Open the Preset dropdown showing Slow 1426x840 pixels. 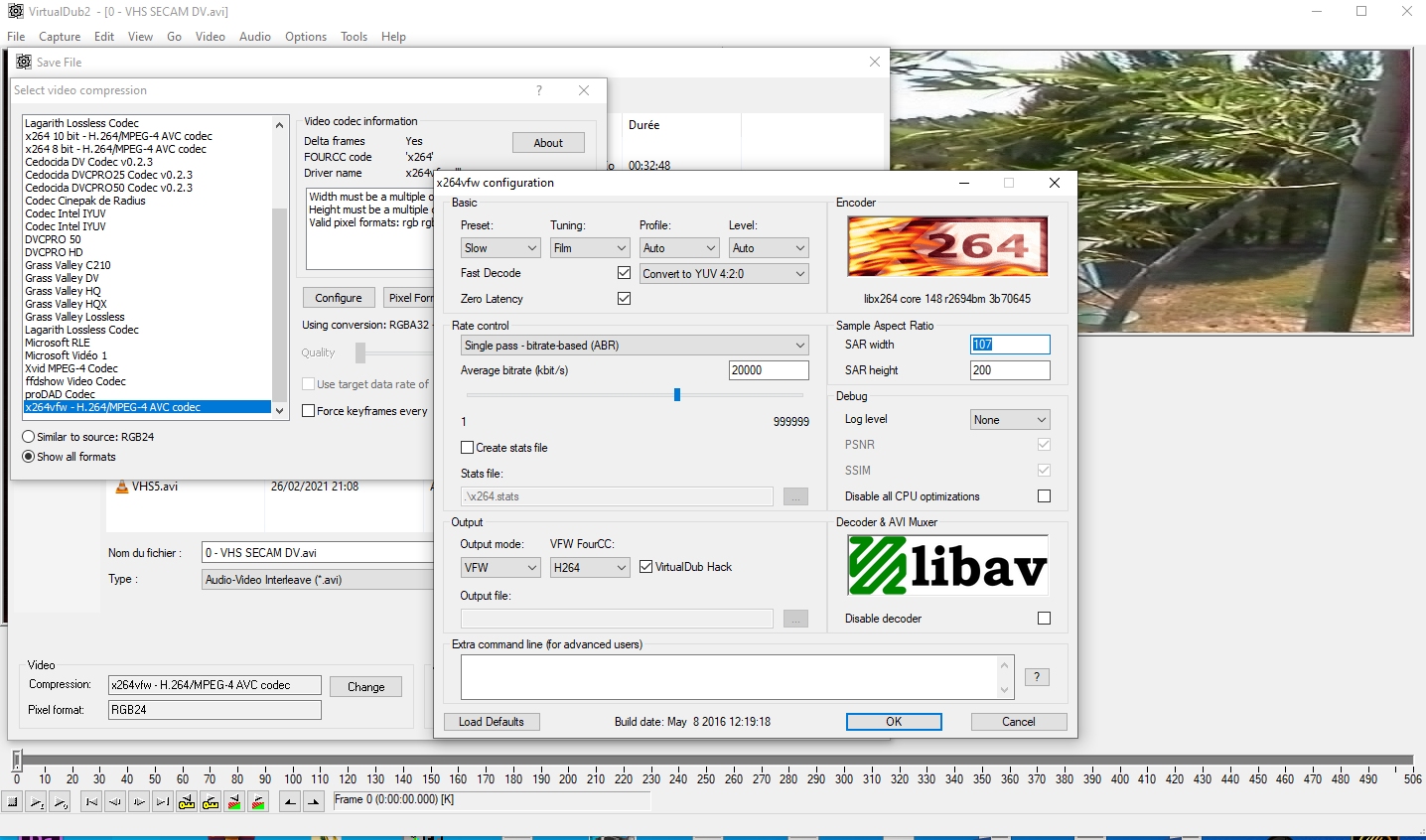coord(500,248)
